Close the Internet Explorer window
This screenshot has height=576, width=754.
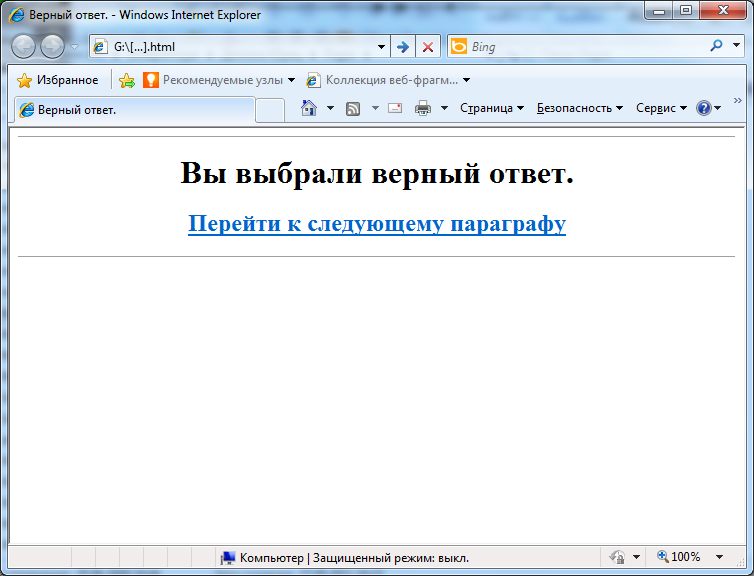[x=723, y=11]
